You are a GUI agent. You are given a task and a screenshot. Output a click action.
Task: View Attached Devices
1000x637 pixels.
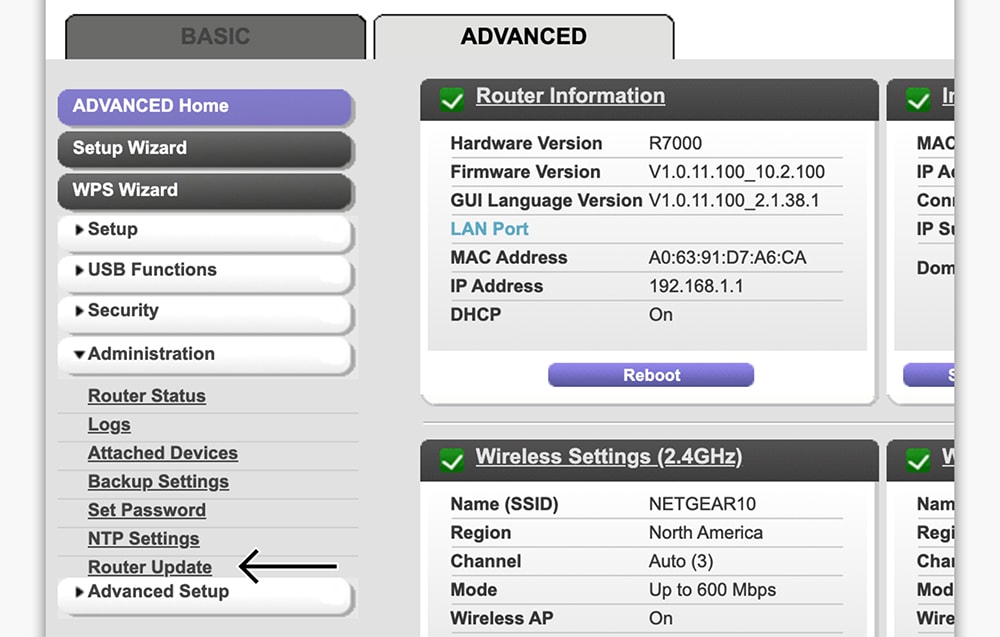[x=163, y=453]
